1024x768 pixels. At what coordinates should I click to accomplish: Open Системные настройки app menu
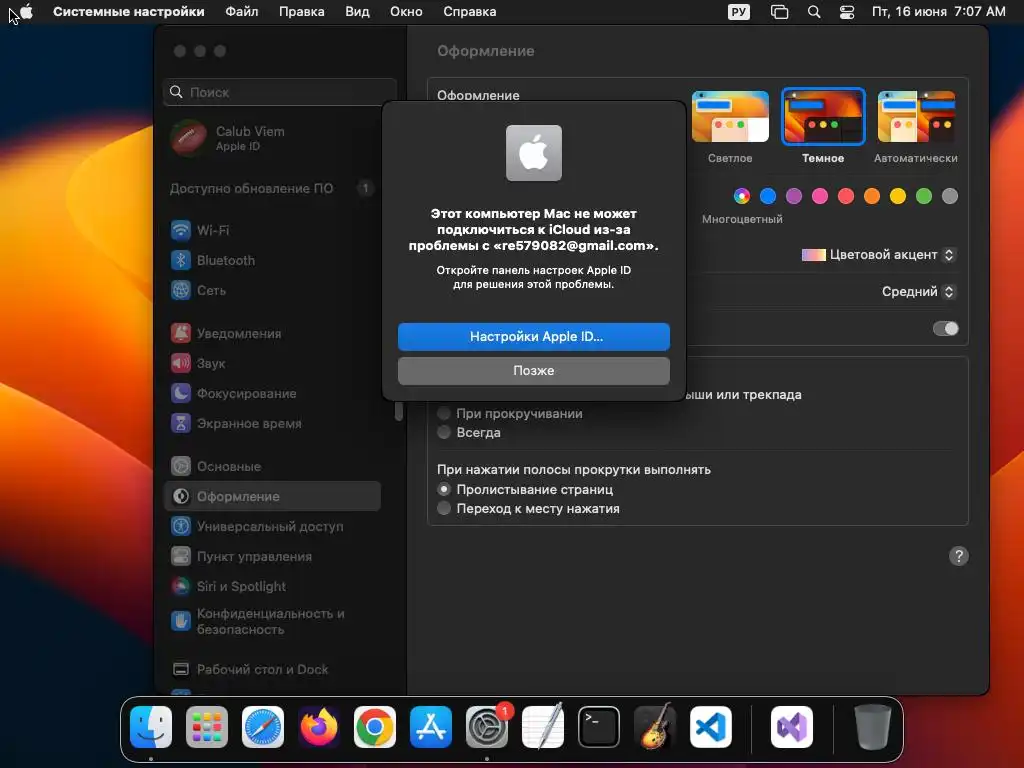pyautogui.click(x=129, y=12)
